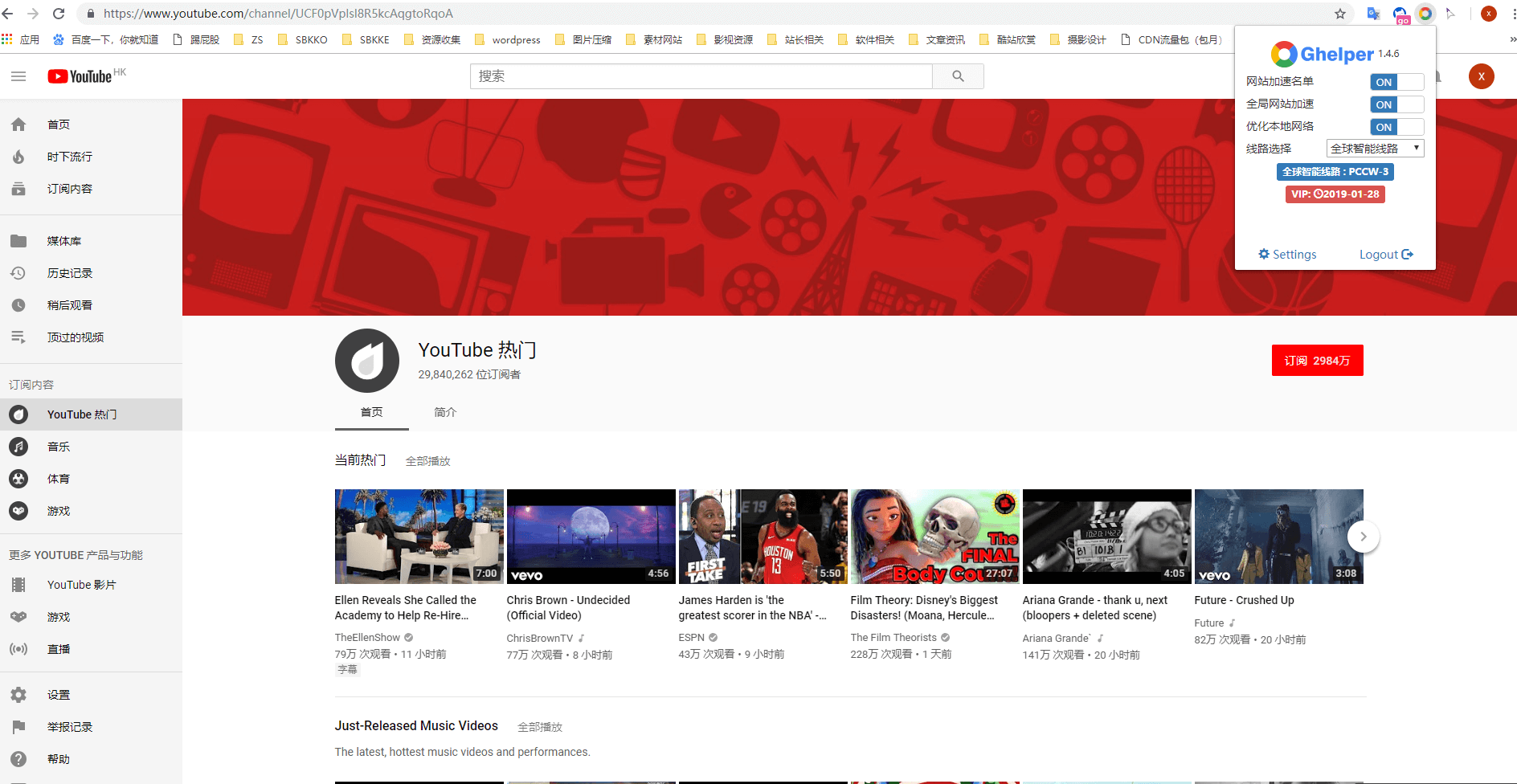
Task: Open the 文章资讯 bookmark folder
Action: tap(938, 39)
